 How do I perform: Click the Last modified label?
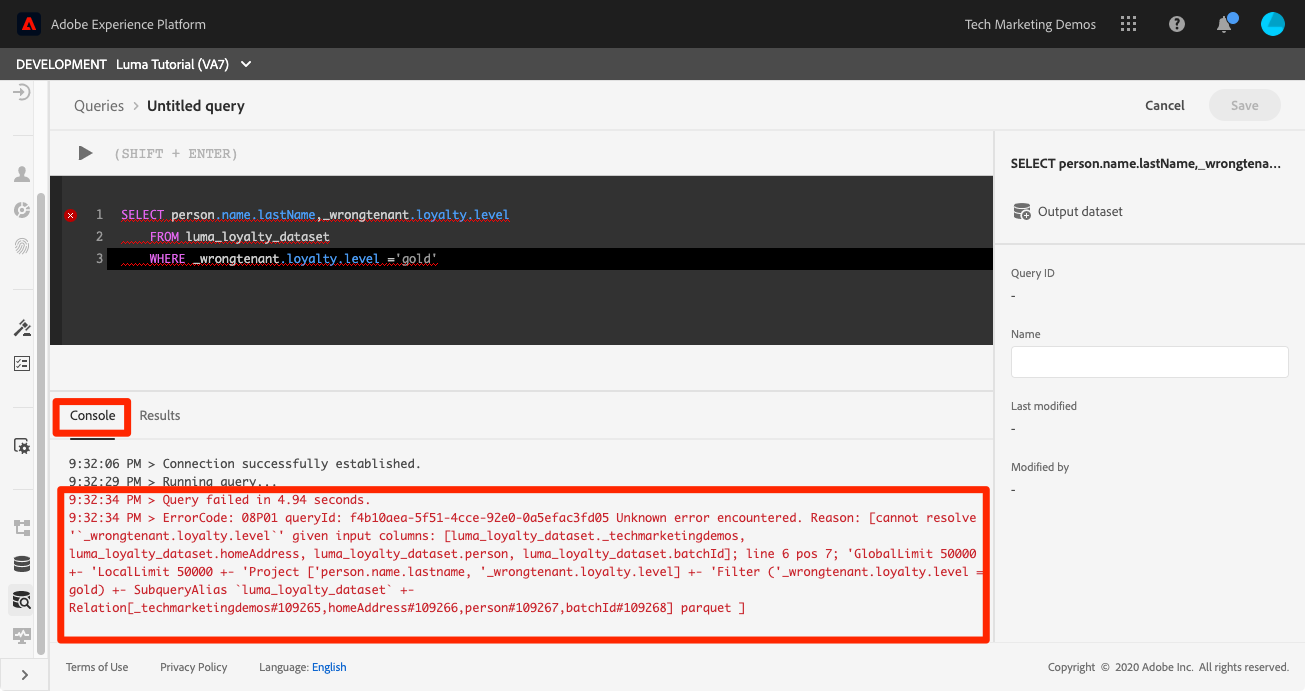1044,406
